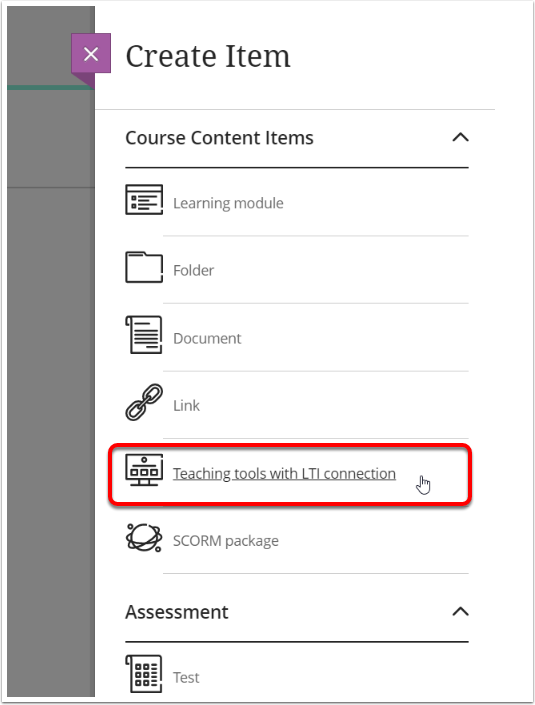Collapse the Course Content Items section
Image resolution: width=535 pixels, height=705 pixels.
coord(460,137)
